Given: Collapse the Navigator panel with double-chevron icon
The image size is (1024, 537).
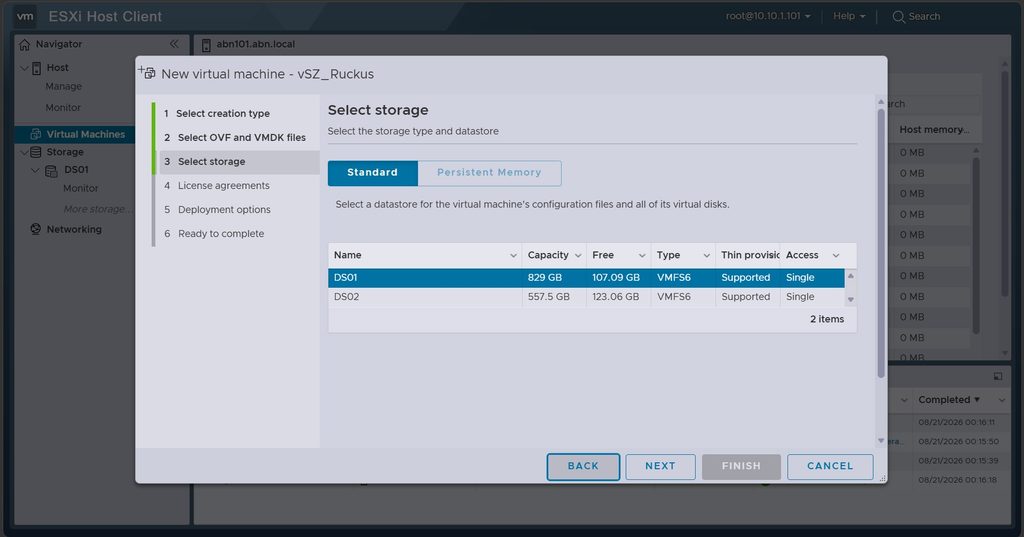Looking at the screenshot, I should (x=174, y=44).
